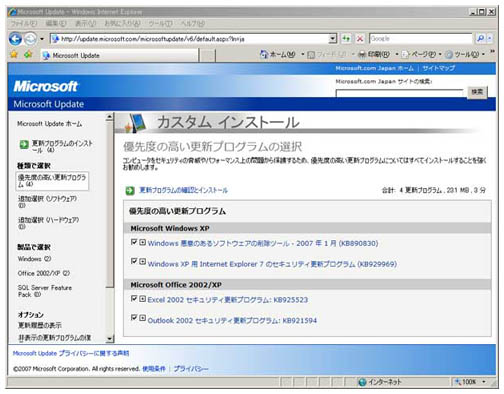The width and height of the screenshot is (504, 394).
Task: Open the Page (ページ) toolbar menu
Action: click(421, 54)
